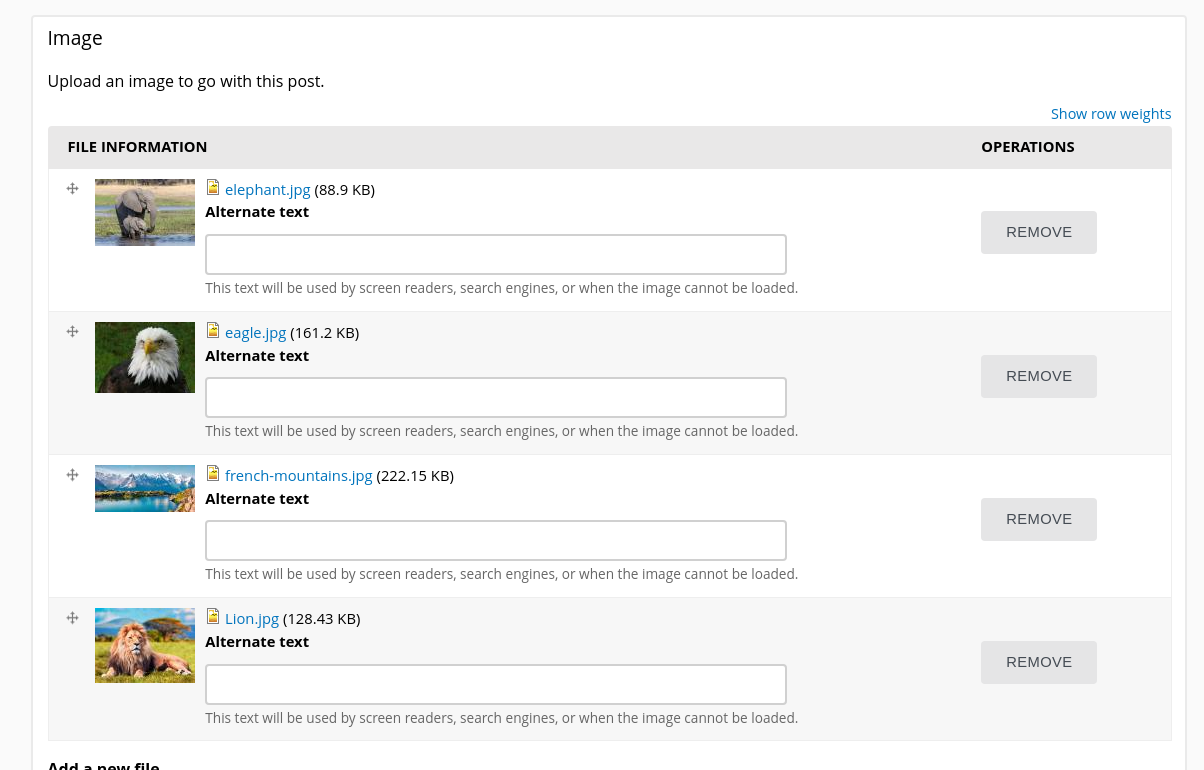This screenshot has width=1204, height=770.
Task: Remove the french-mountains.jpg upload
Action: (x=1038, y=519)
